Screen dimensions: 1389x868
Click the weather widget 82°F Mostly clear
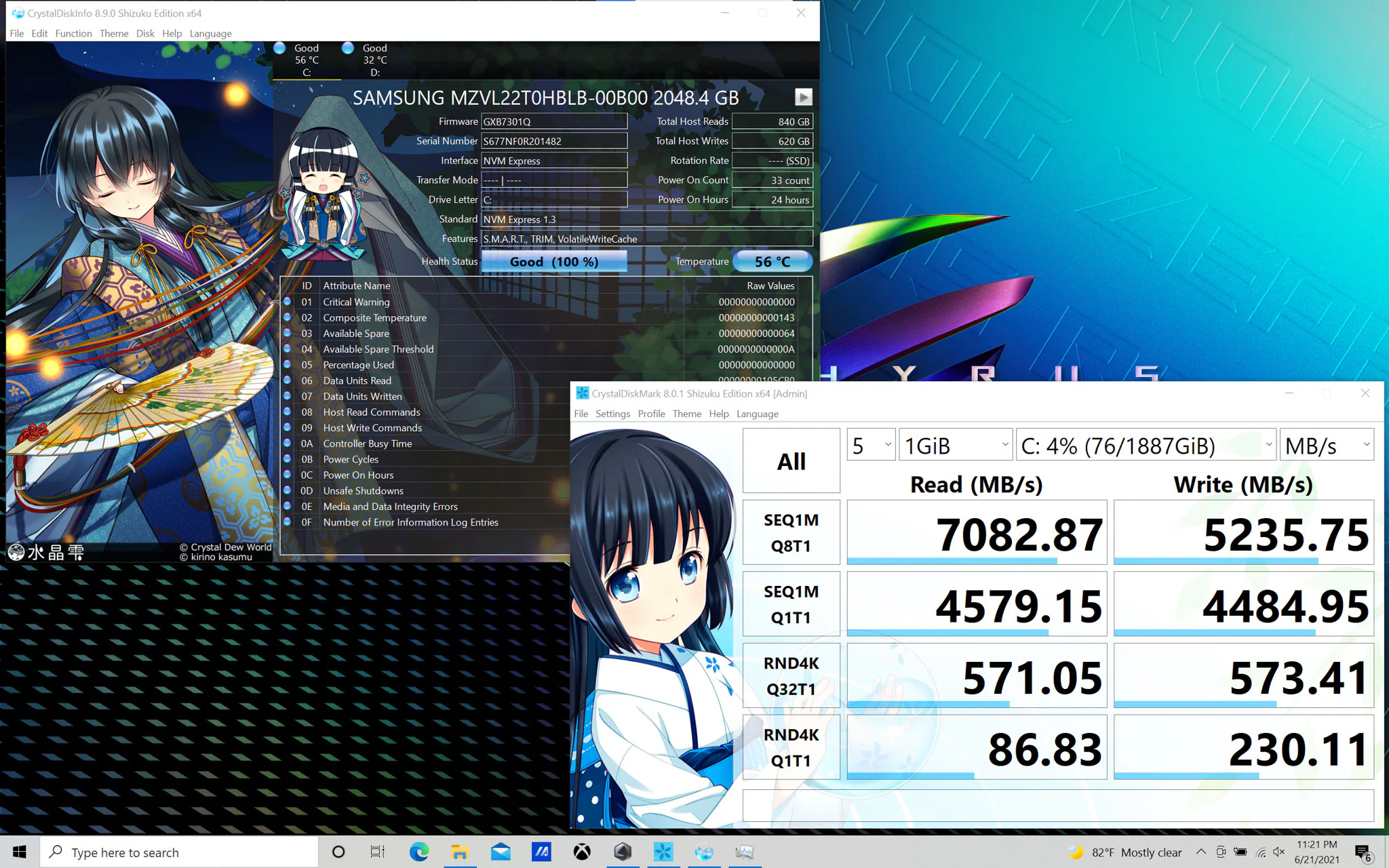[1124, 852]
